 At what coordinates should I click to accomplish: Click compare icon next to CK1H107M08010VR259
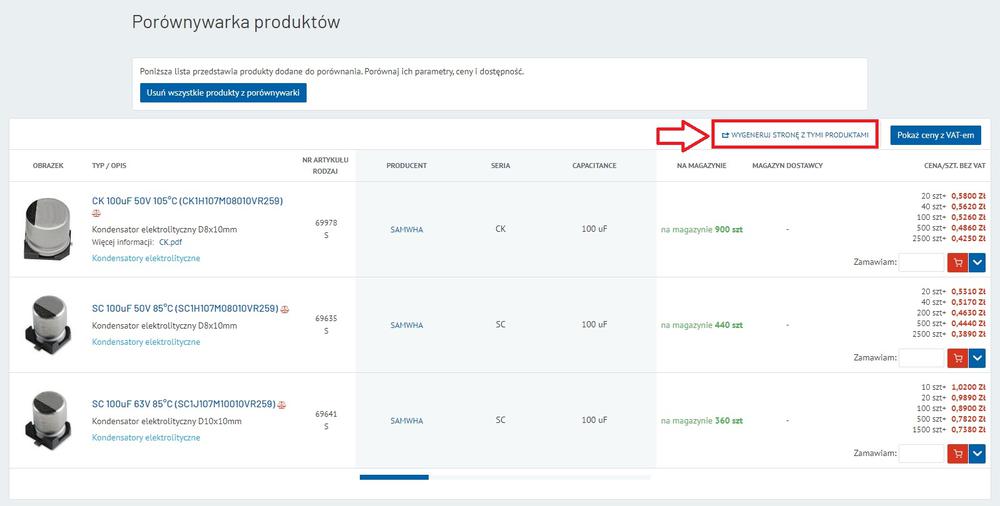[96, 214]
